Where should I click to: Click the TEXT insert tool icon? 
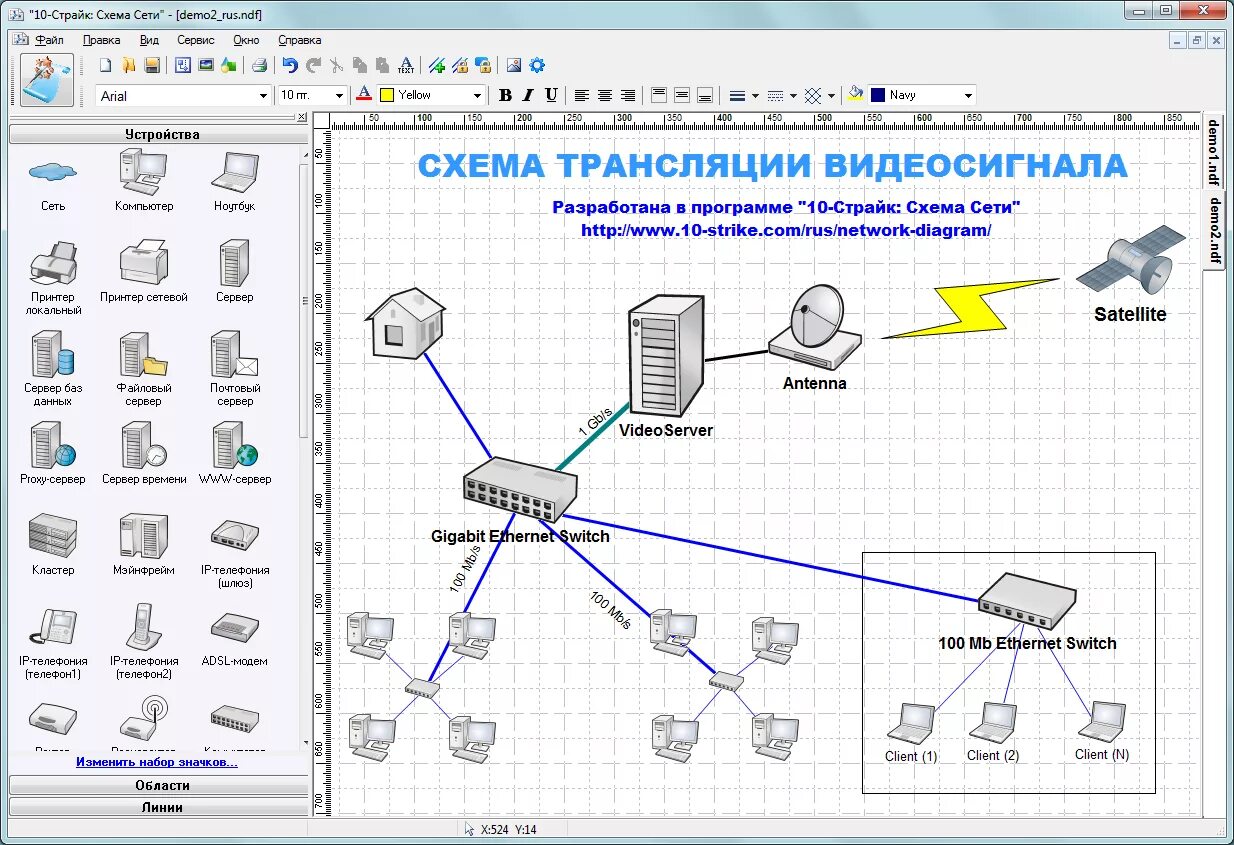[x=405, y=66]
